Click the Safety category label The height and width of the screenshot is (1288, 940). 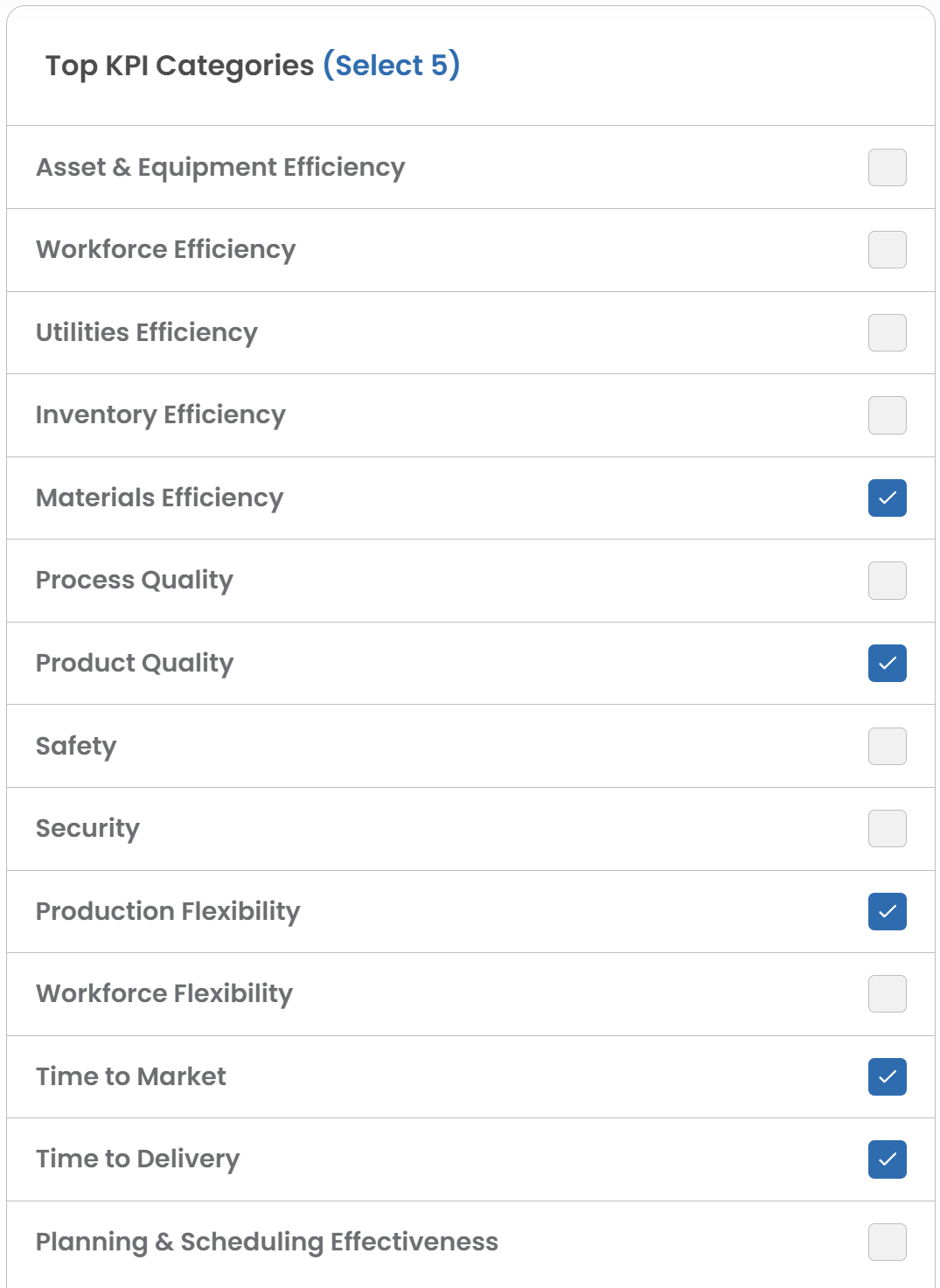click(76, 746)
